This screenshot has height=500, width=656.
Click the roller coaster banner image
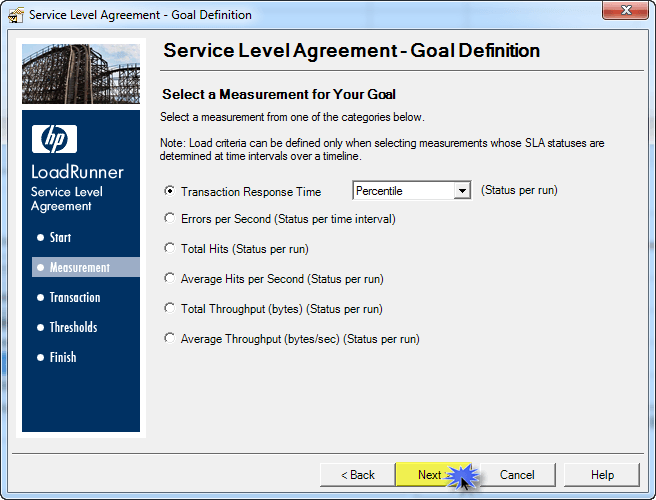(81, 74)
